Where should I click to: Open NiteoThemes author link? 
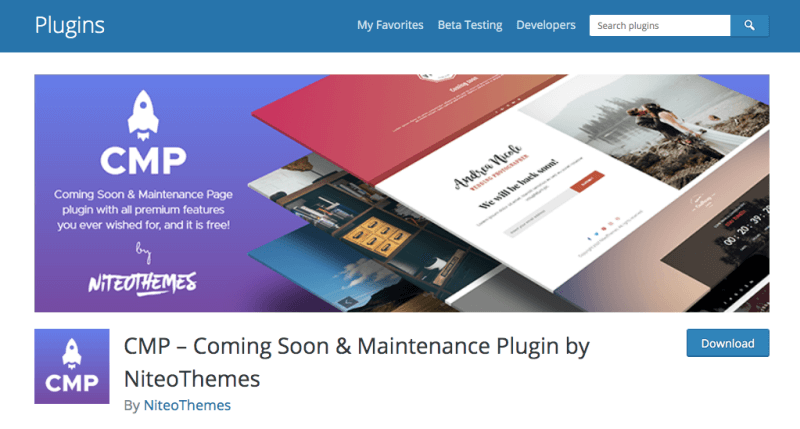tap(187, 405)
